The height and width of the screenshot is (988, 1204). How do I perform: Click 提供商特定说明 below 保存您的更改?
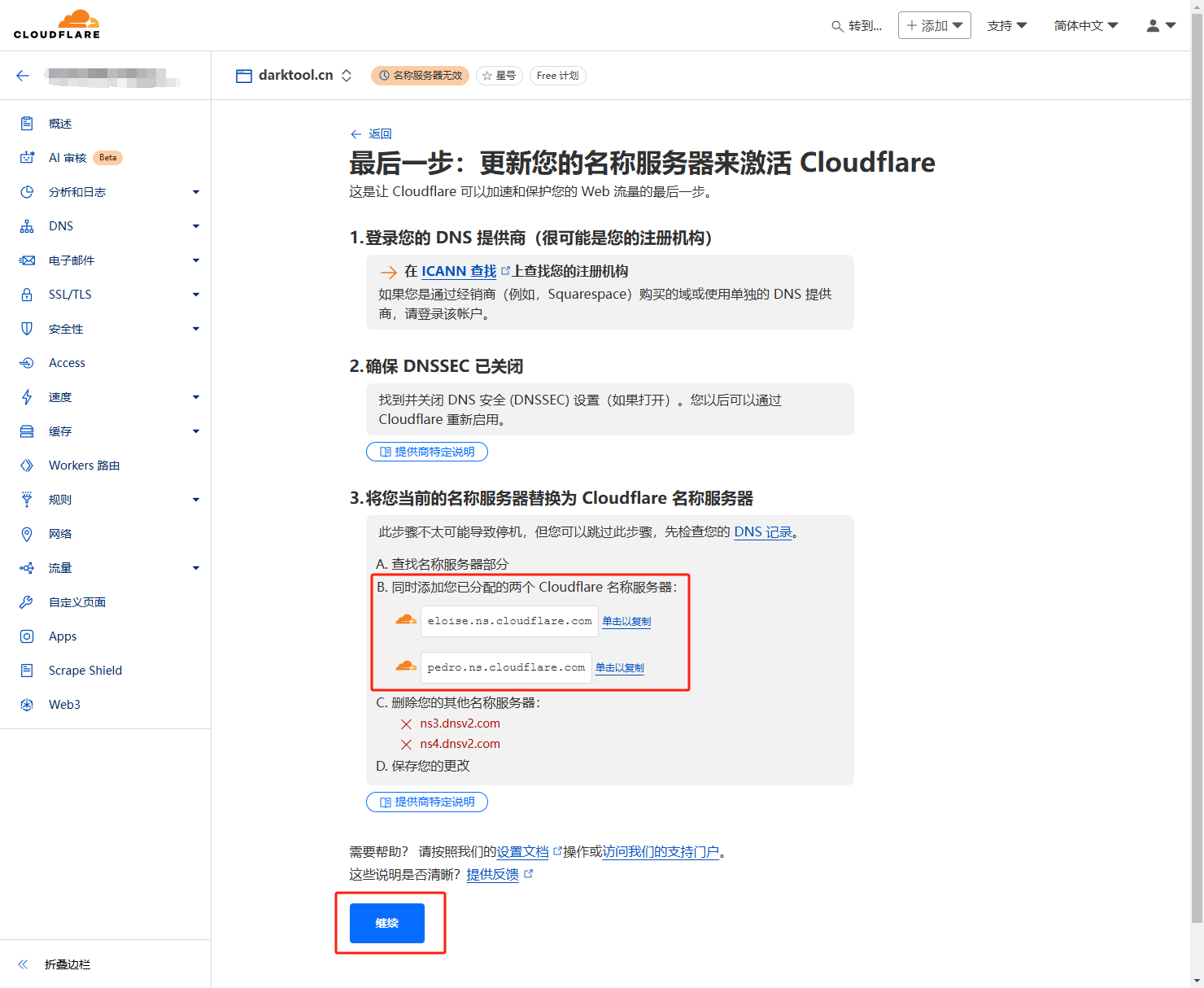[x=427, y=802]
